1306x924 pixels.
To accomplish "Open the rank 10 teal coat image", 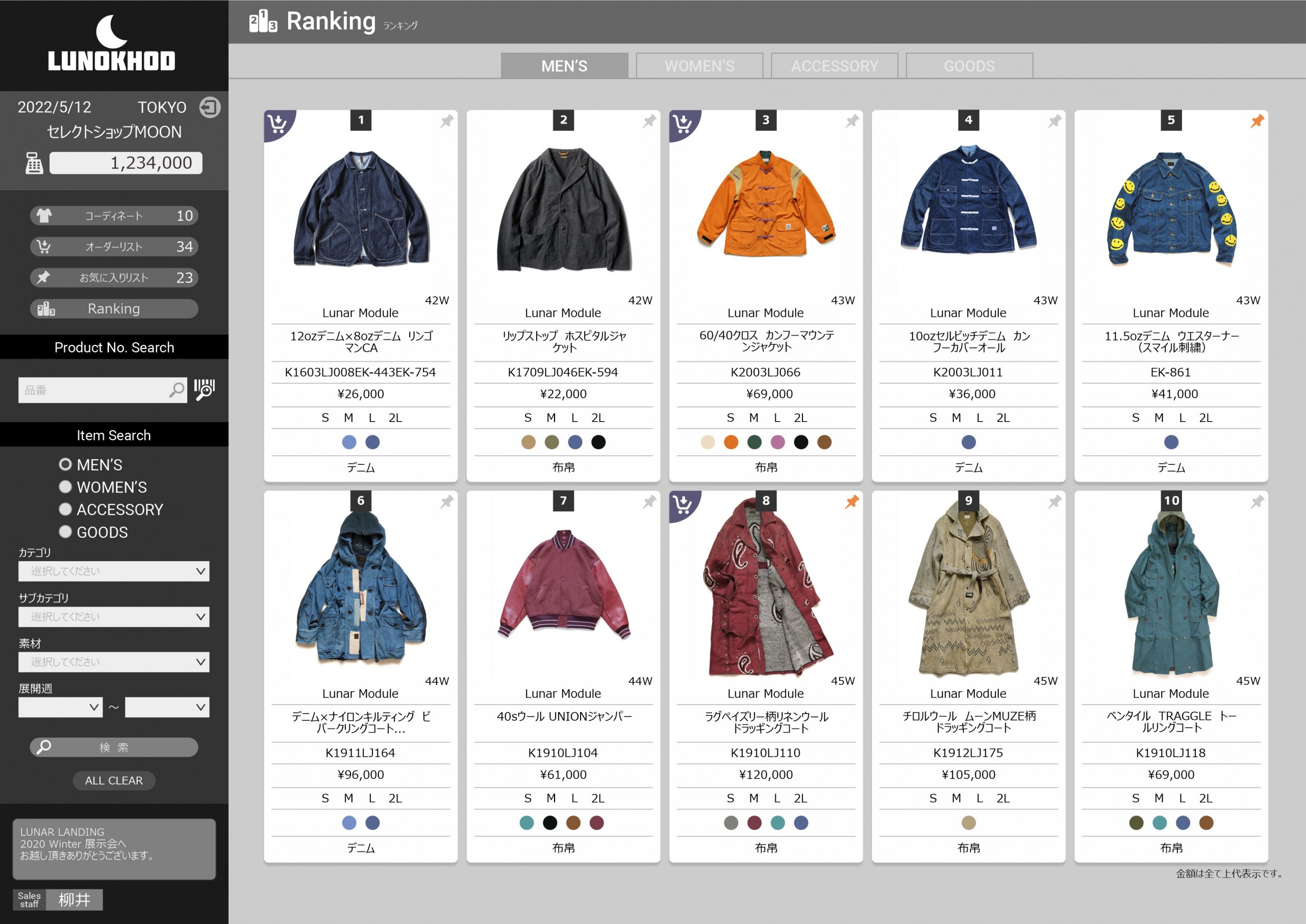I will tap(1171, 592).
